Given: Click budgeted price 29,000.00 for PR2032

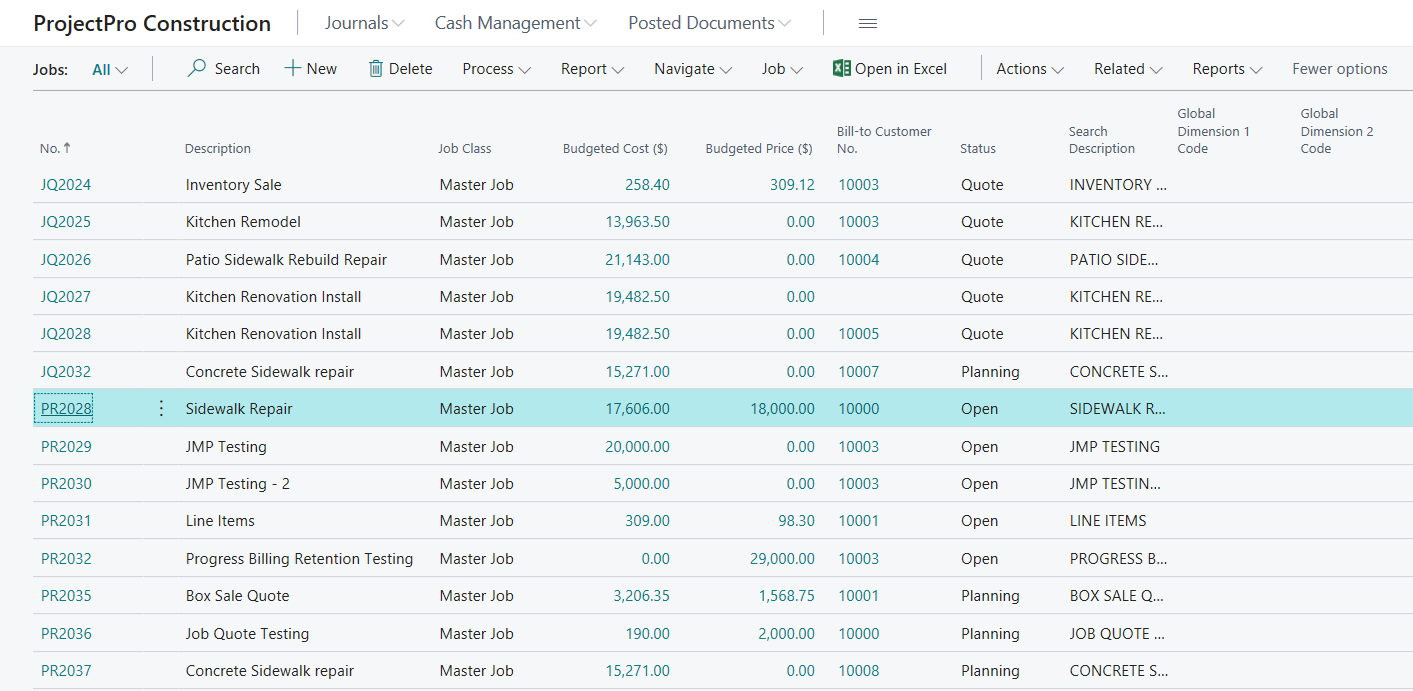Looking at the screenshot, I should 782,559.
